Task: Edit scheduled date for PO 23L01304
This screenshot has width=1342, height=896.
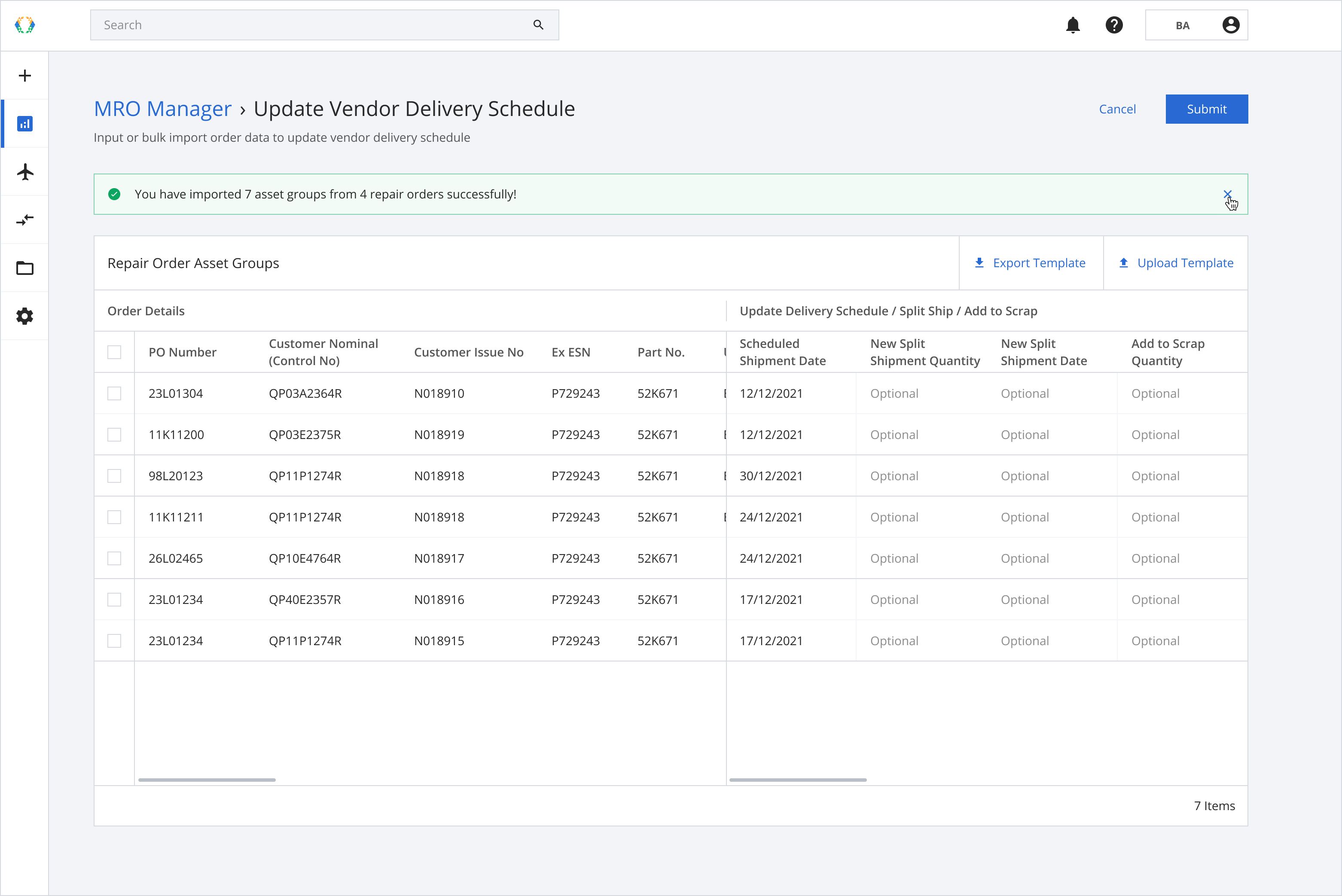Action: pos(791,393)
